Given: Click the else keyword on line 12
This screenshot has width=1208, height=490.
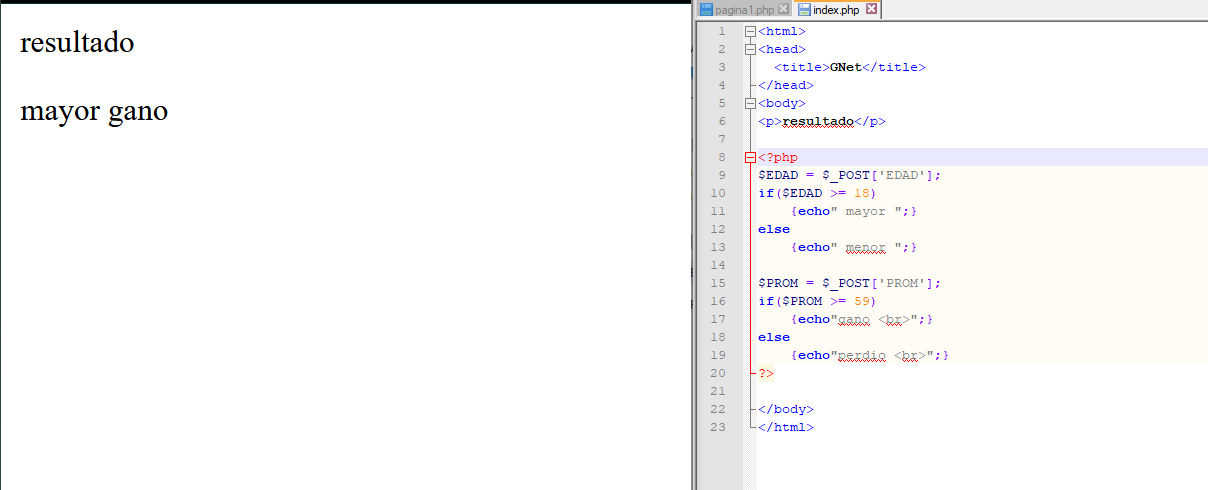Looking at the screenshot, I should tap(774, 230).
